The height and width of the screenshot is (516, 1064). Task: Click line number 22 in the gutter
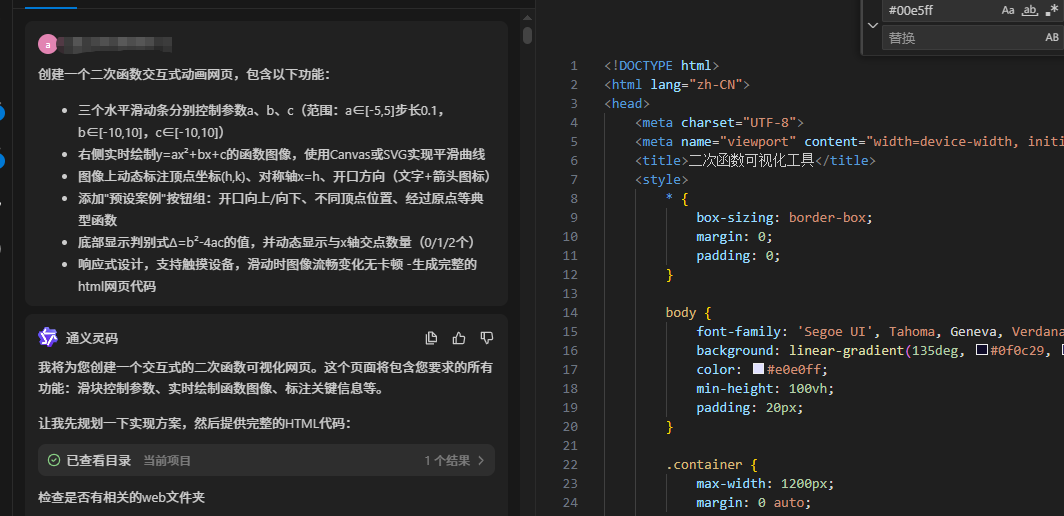(x=570, y=465)
